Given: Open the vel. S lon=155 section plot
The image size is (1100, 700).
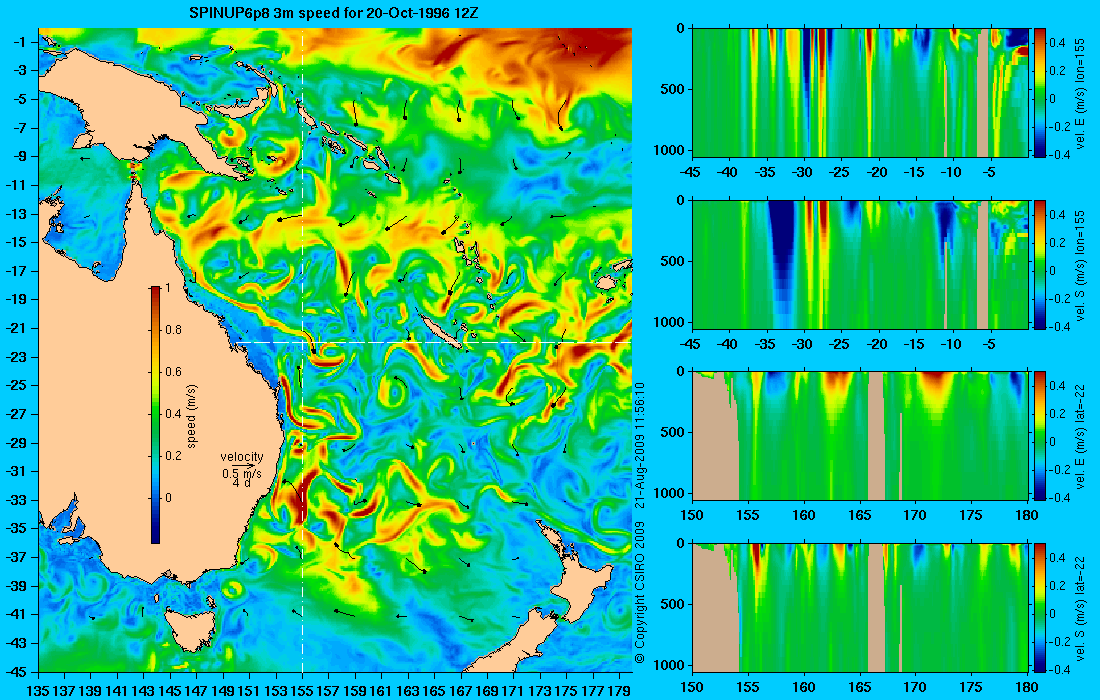Looking at the screenshot, I should (860, 264).
